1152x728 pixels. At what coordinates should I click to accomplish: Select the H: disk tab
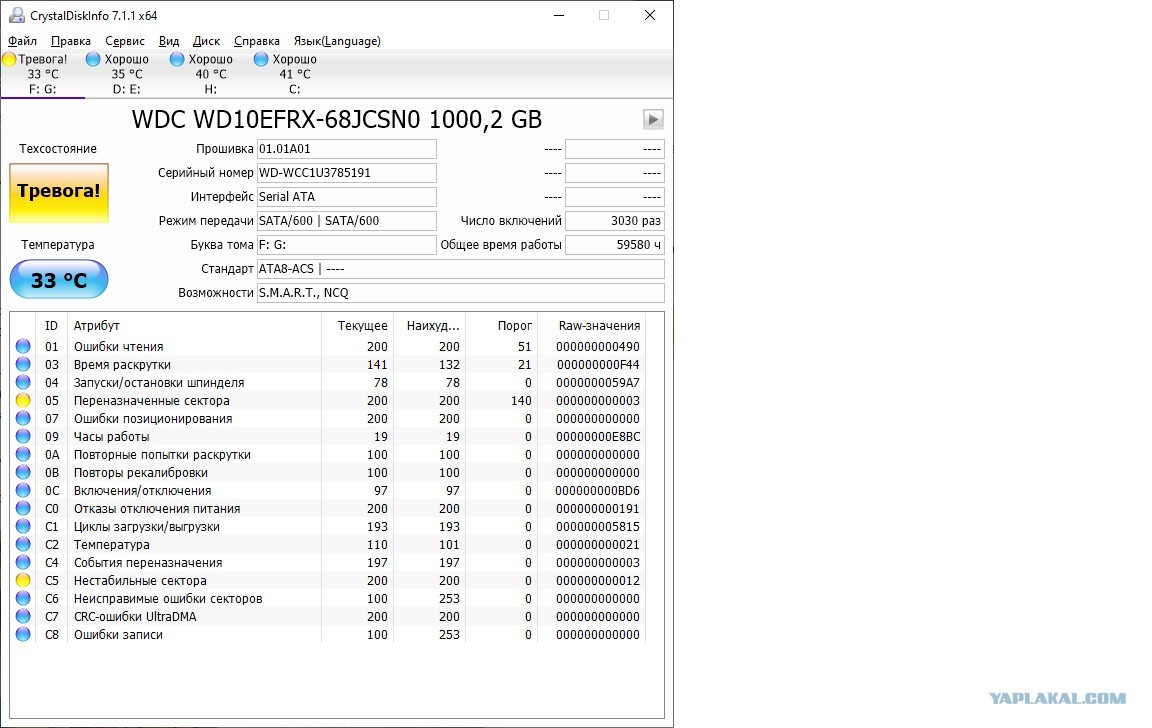[210, 74]
